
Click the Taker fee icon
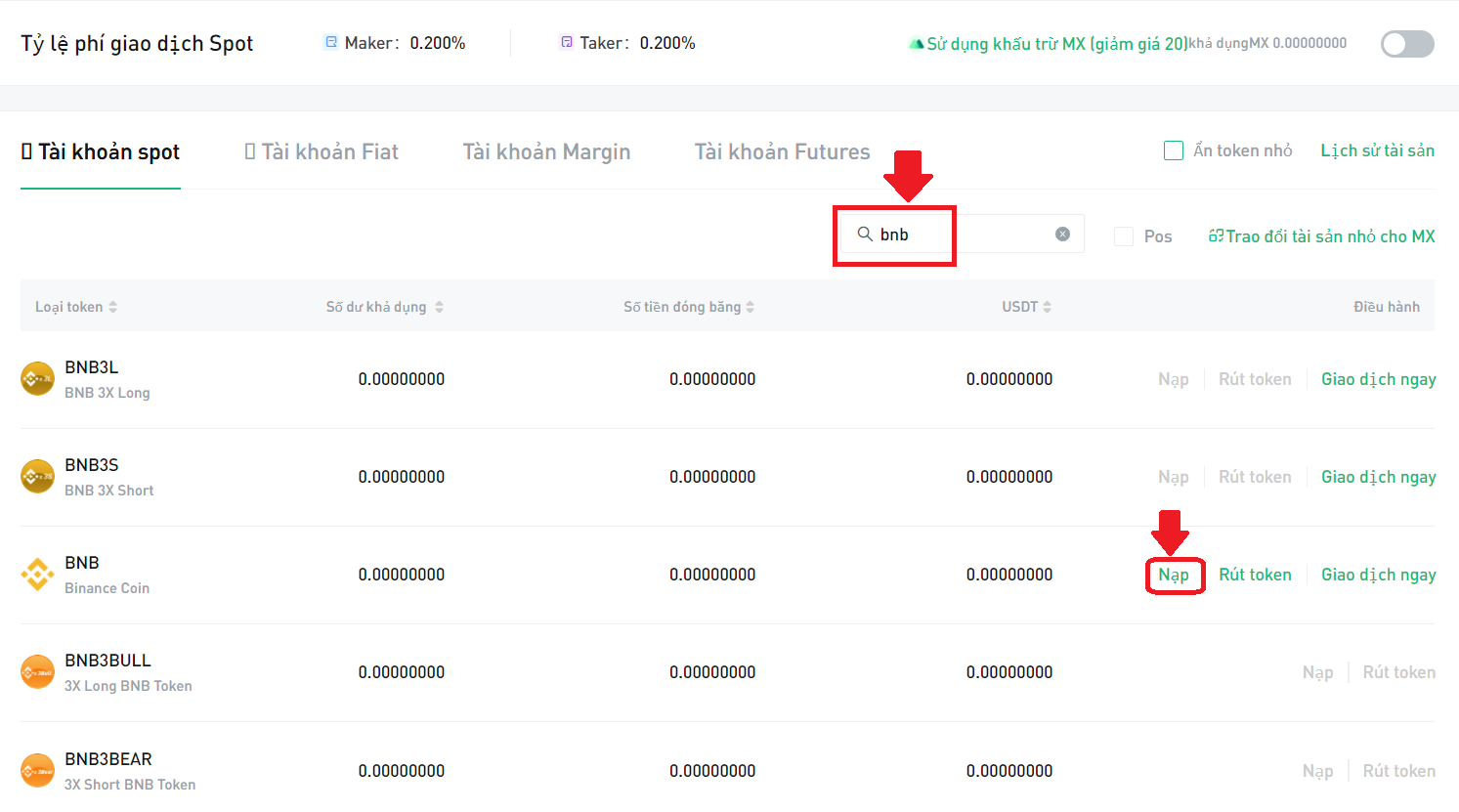[x=566, y=43]
